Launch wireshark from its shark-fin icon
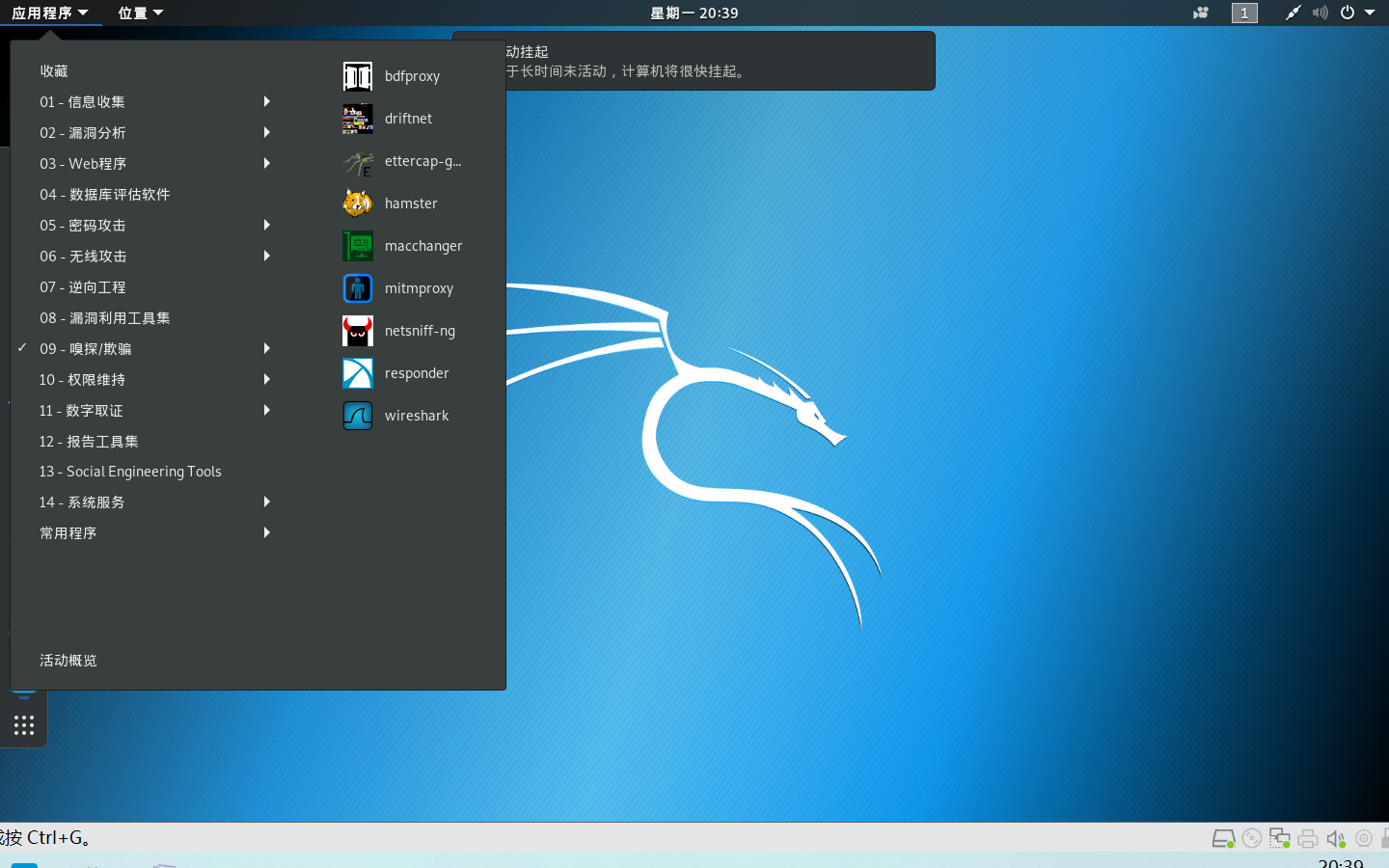The width and height of the screenshot is (1389, 868). 358,416
